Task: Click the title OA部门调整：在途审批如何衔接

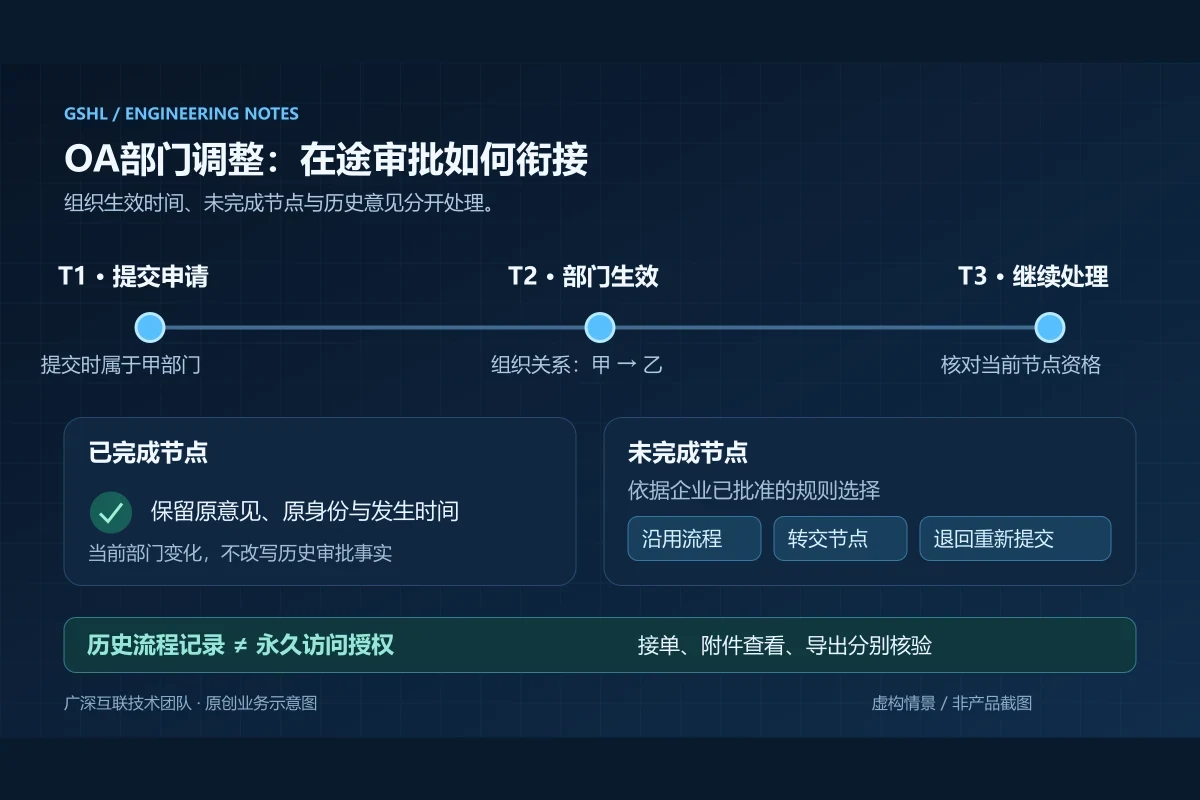Action: pos(326,160)
